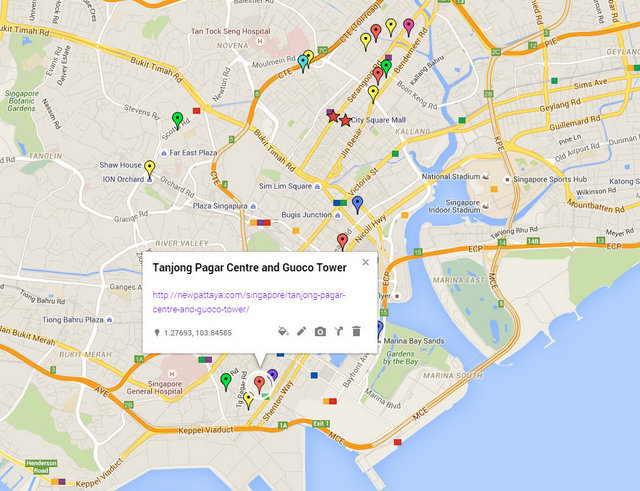Image resolution: width=640 pixels, height=491 pixels.
Task: Click the popup title Tanjong Pagar Centre and Guoco Tower
Action: point(249,268)
